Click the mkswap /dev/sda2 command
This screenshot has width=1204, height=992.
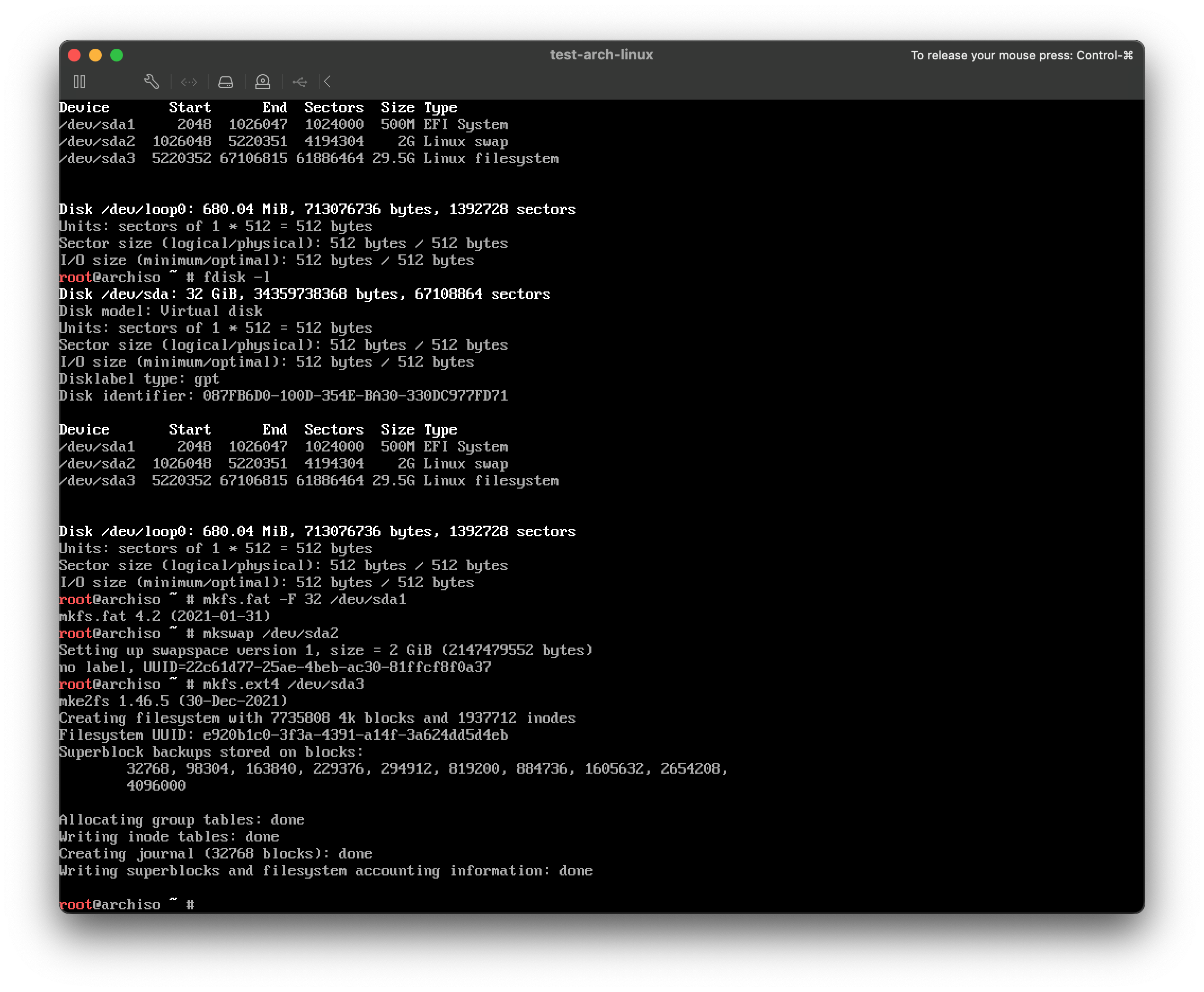click(271, 633)
